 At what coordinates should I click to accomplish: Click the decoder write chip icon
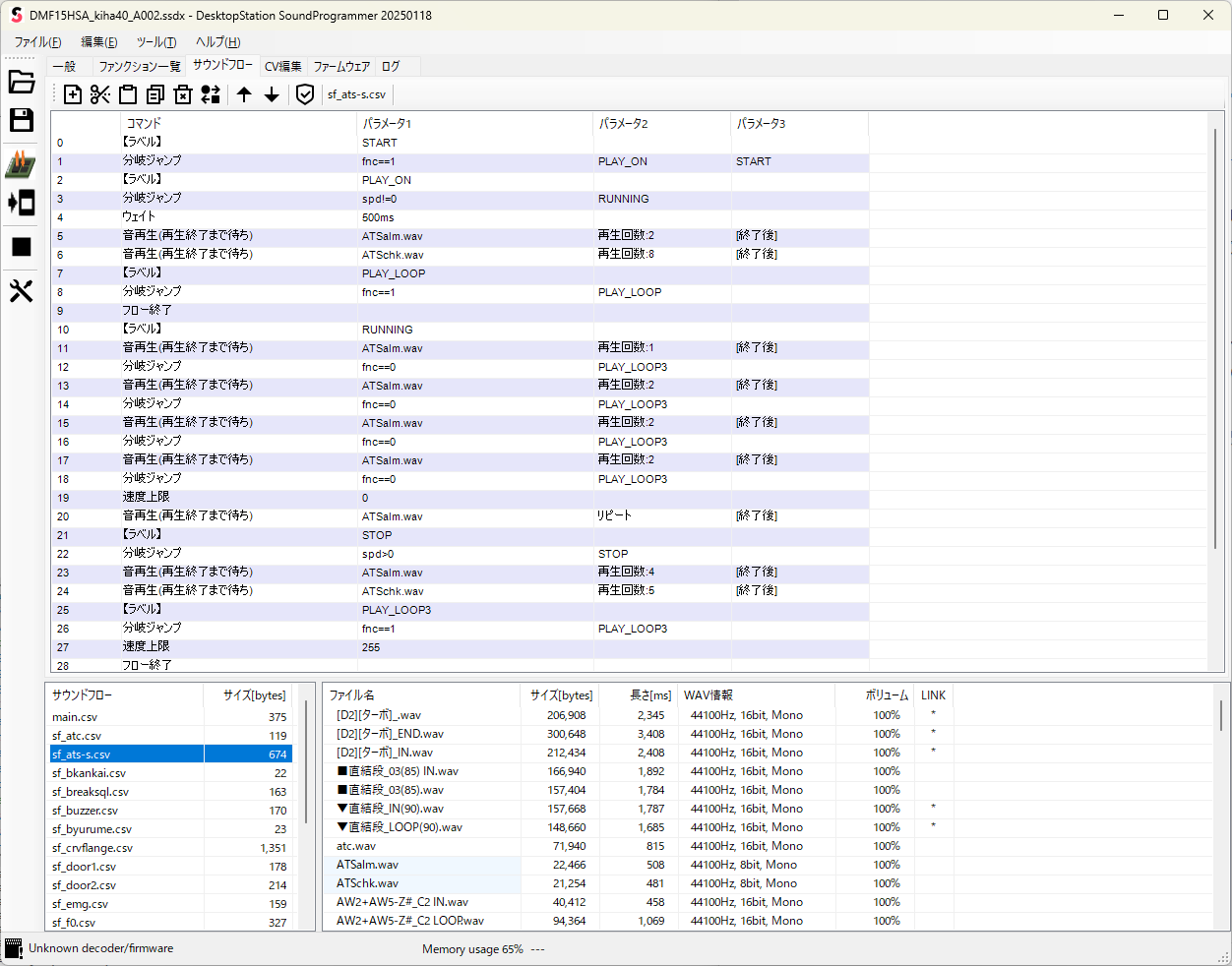click(21, 163)
